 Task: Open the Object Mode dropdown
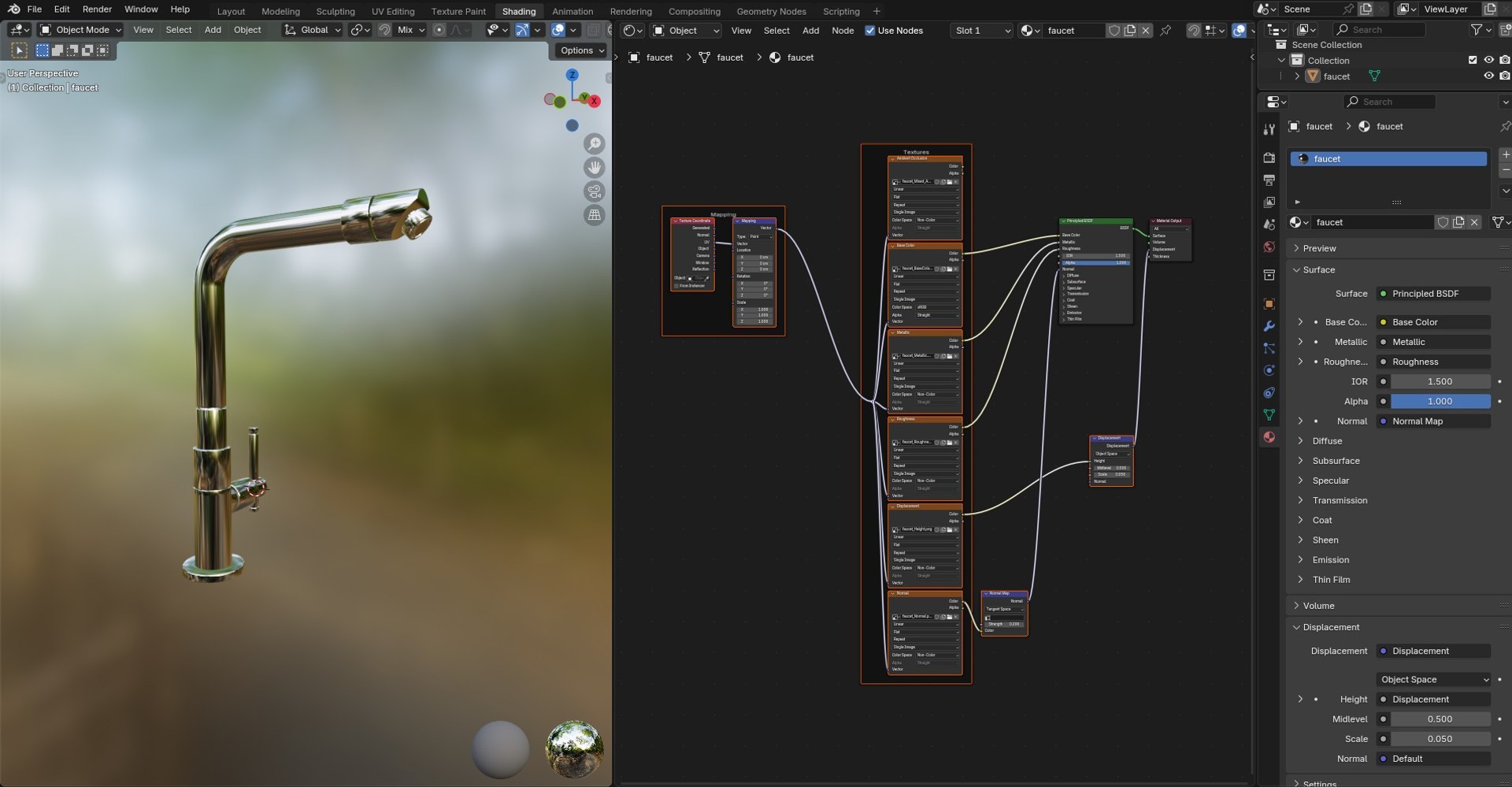[x=81, y=30]
